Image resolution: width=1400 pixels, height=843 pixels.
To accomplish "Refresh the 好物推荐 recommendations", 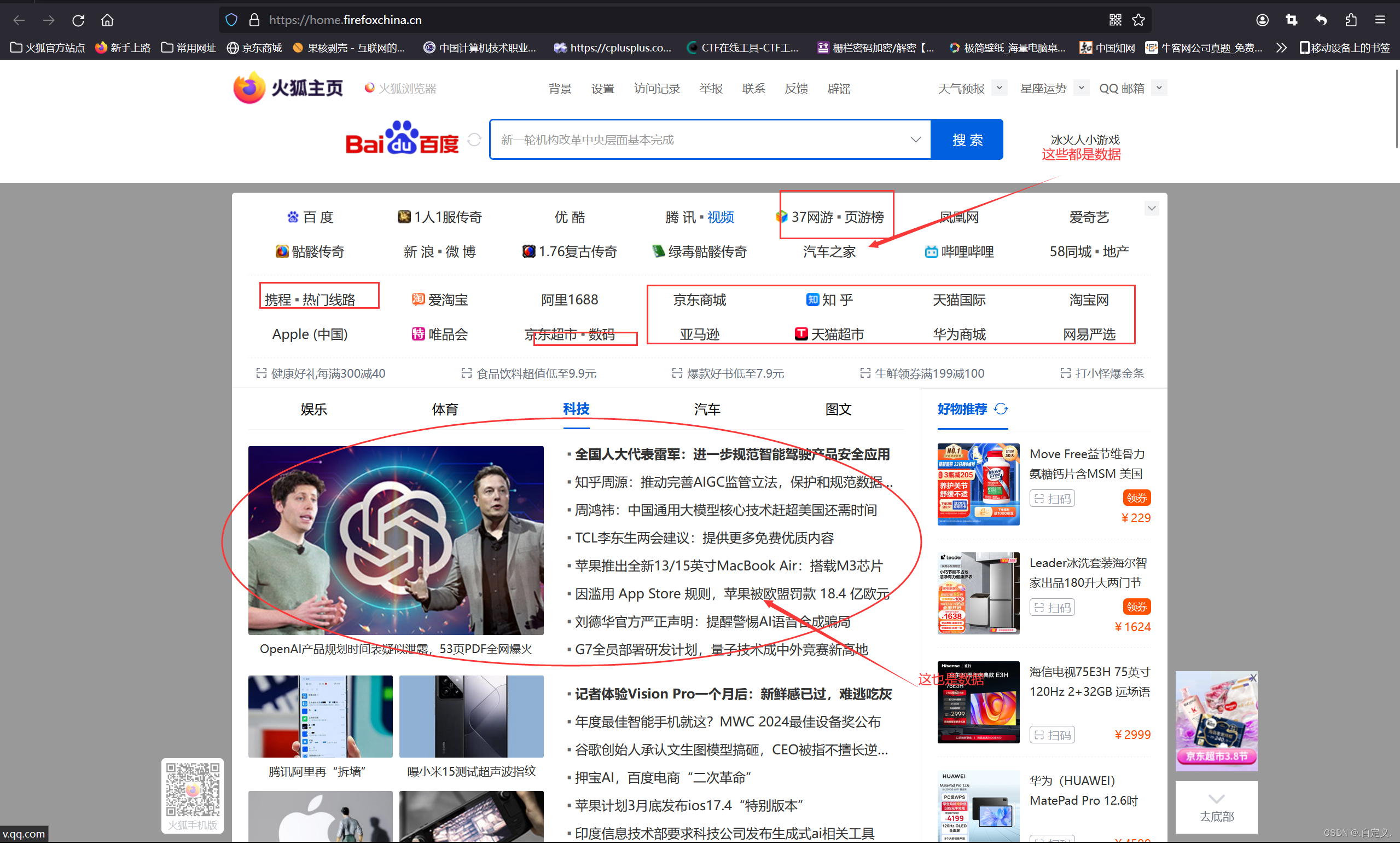I will 1001,409.
